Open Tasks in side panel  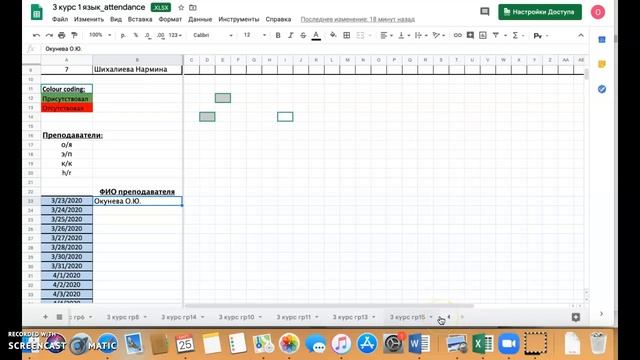602,89
